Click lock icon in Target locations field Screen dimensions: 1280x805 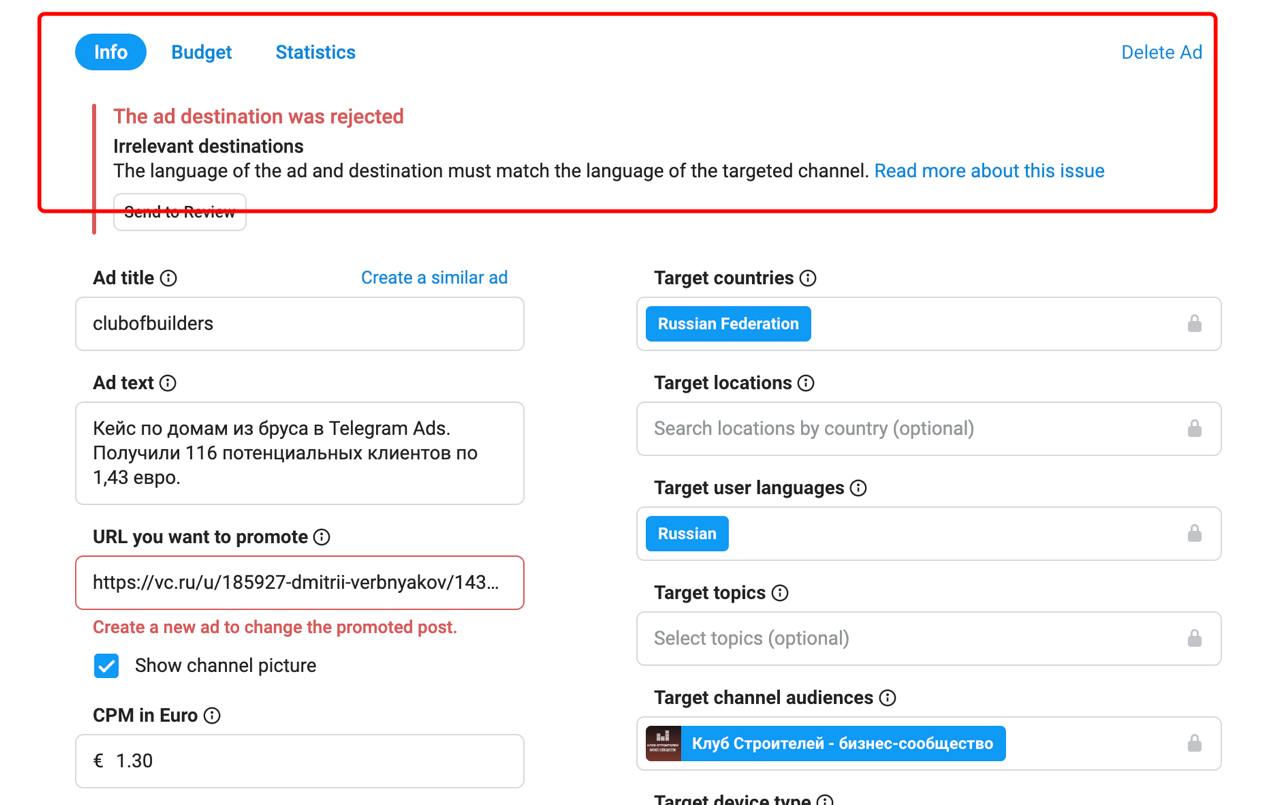click(1194, 429)
